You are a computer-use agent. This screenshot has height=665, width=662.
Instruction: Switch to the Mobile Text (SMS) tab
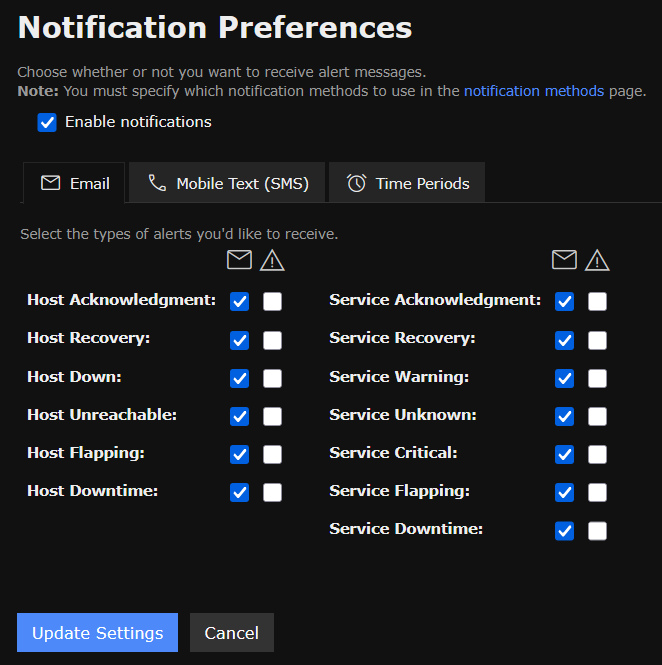[227, 183]
